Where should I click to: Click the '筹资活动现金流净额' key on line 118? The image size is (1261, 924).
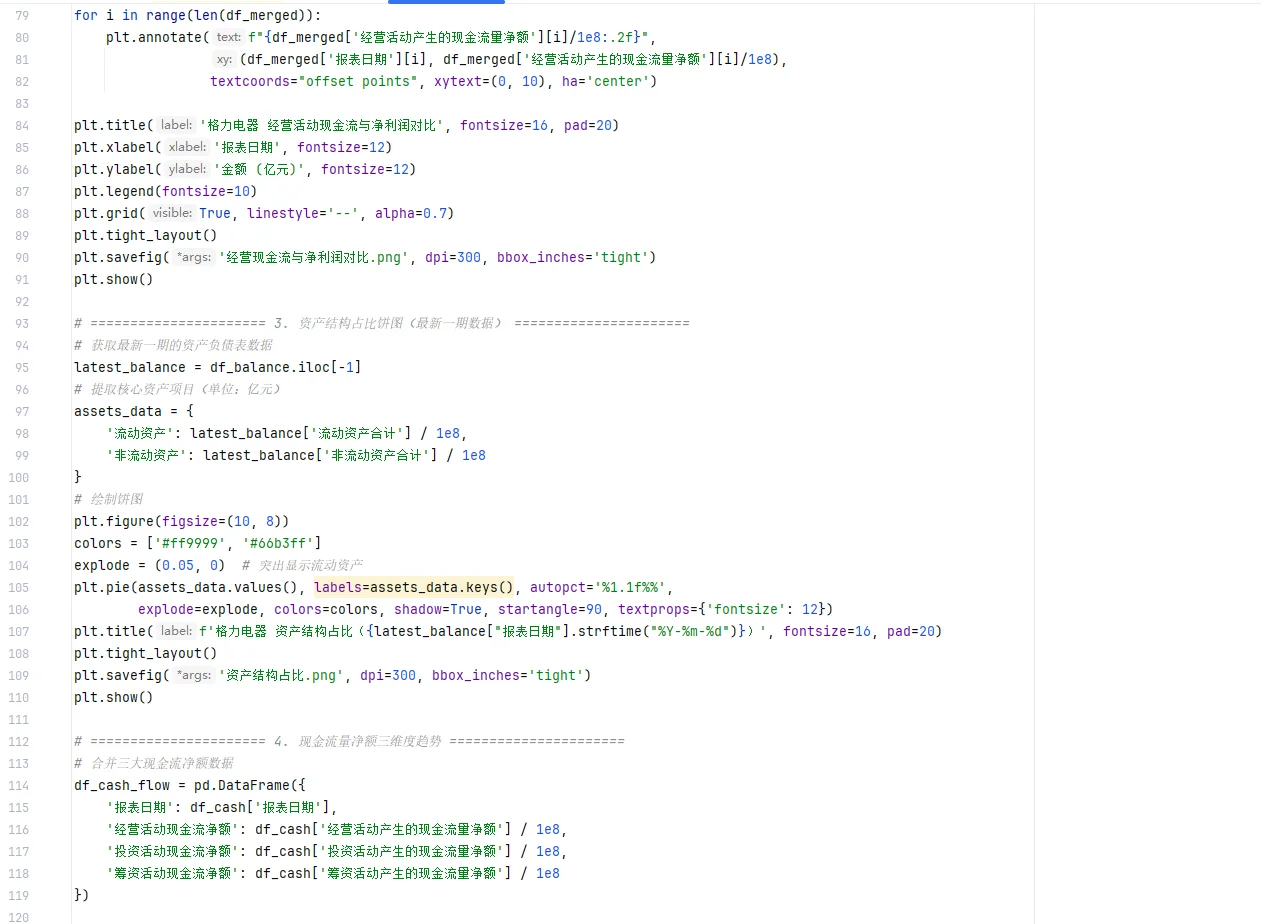point(172,874)
